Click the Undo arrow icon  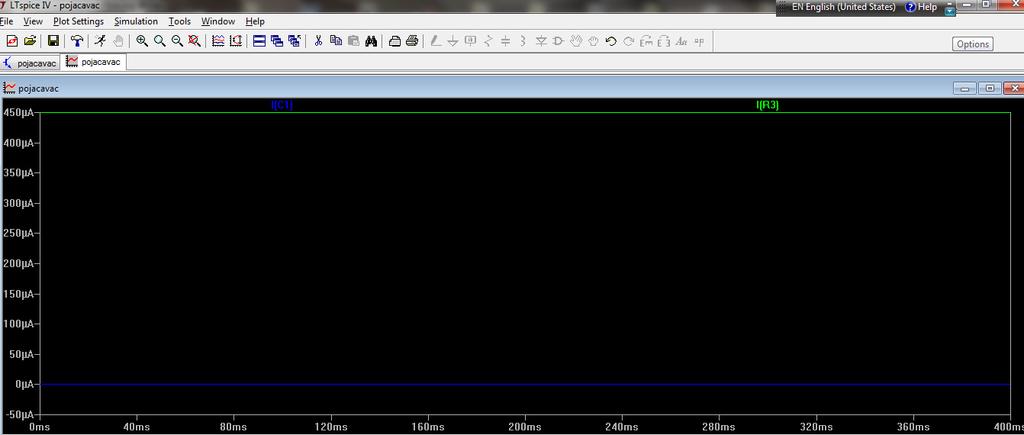click(x=611, y=41)
